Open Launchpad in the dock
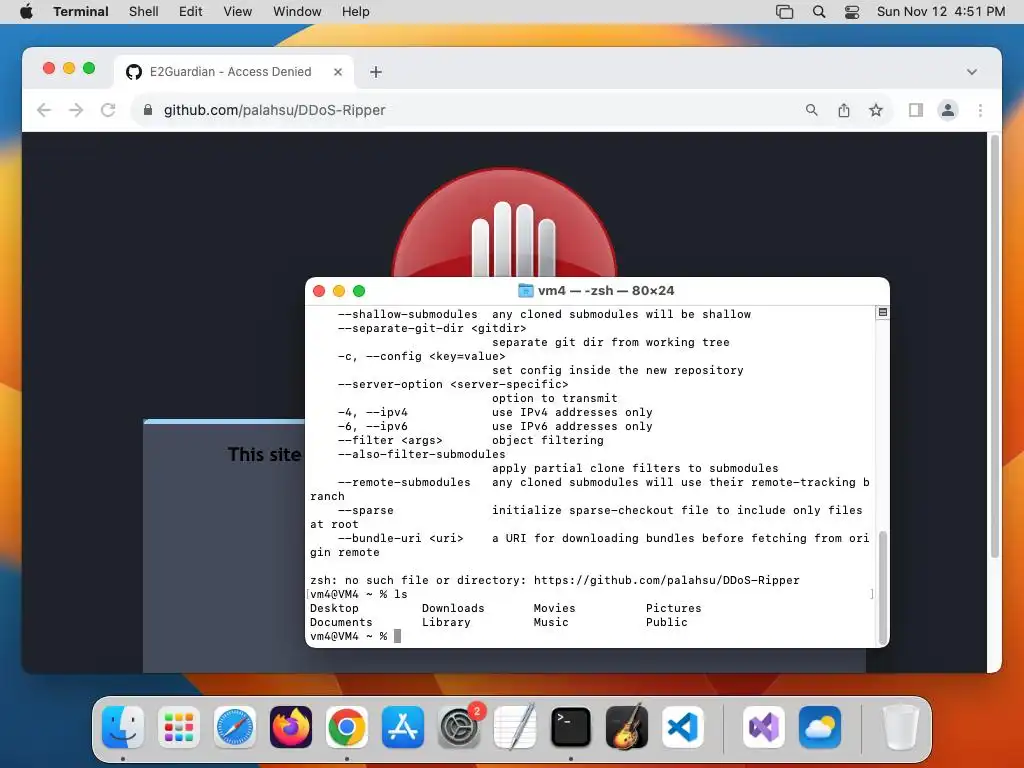 click(x=179, y=727)
